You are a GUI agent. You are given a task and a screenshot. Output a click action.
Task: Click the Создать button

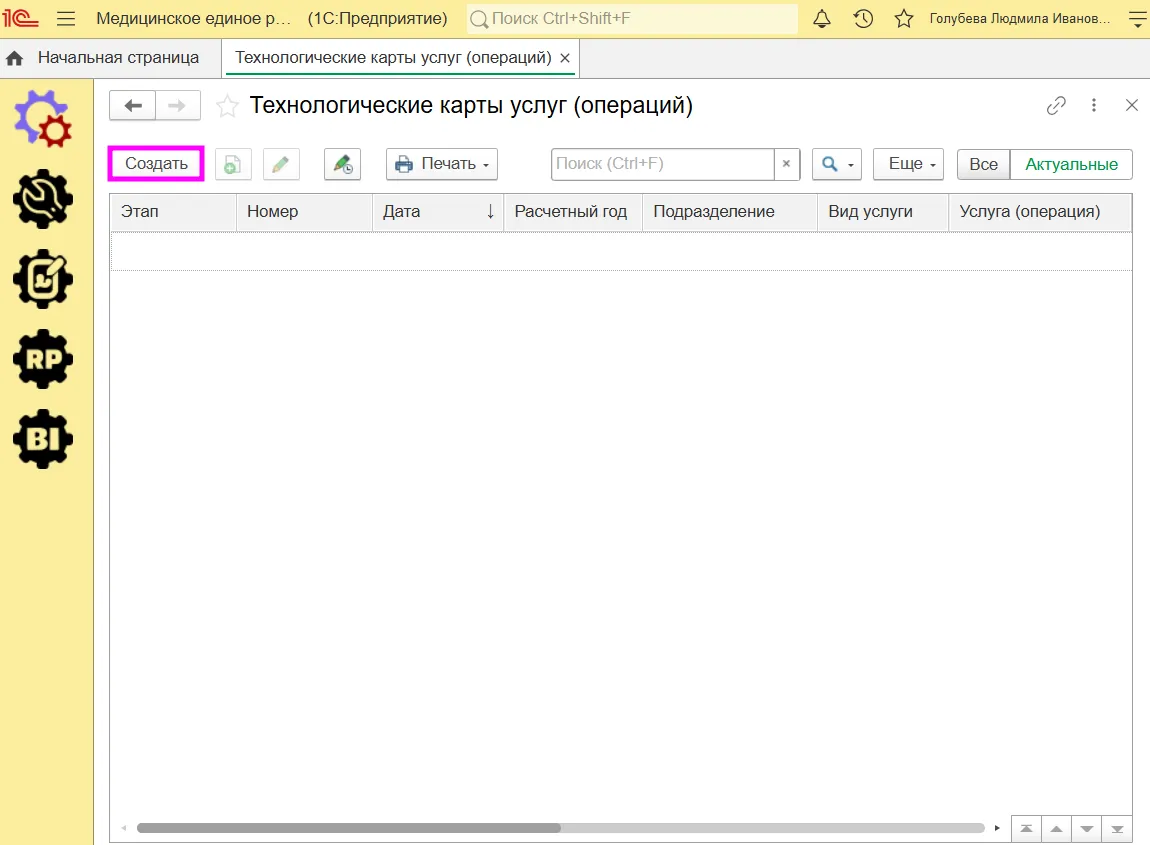click(x=156, y=164)
